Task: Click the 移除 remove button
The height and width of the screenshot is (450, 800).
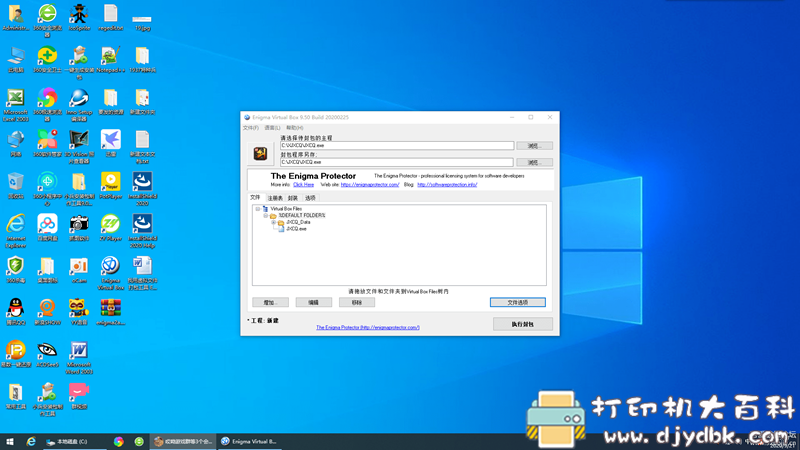Action: coord(357,303)
